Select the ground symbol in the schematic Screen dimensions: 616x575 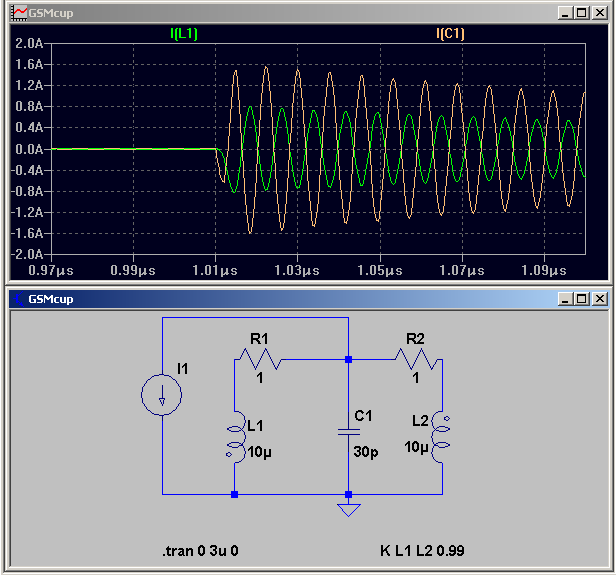[348, 510]
